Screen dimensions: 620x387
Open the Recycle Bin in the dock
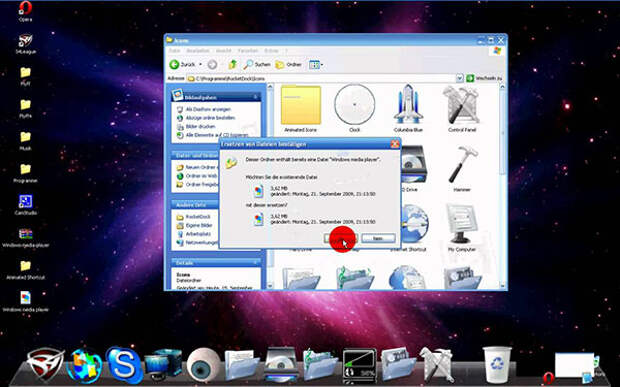(x=497, y=364)
